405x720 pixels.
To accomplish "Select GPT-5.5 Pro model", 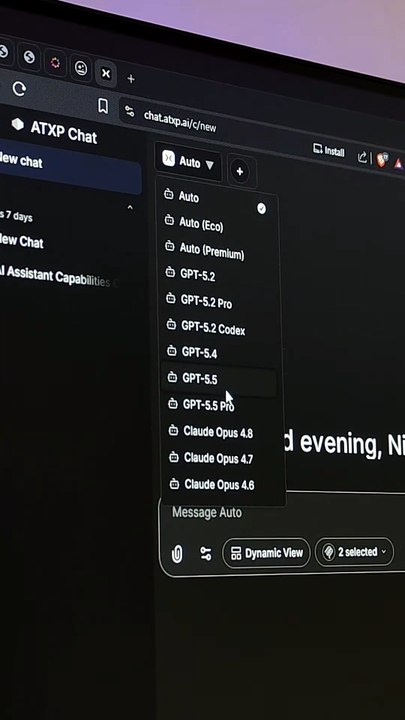I will pos(220,405).
